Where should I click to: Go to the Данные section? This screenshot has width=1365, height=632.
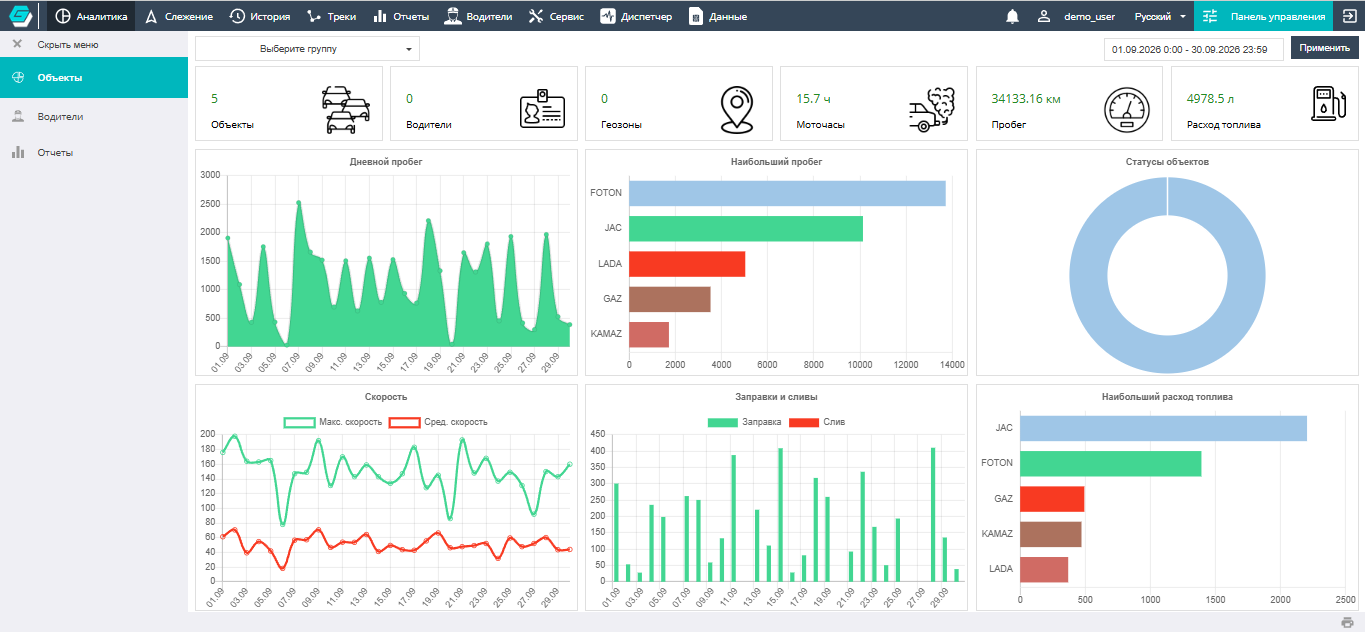tap(718, 16)
